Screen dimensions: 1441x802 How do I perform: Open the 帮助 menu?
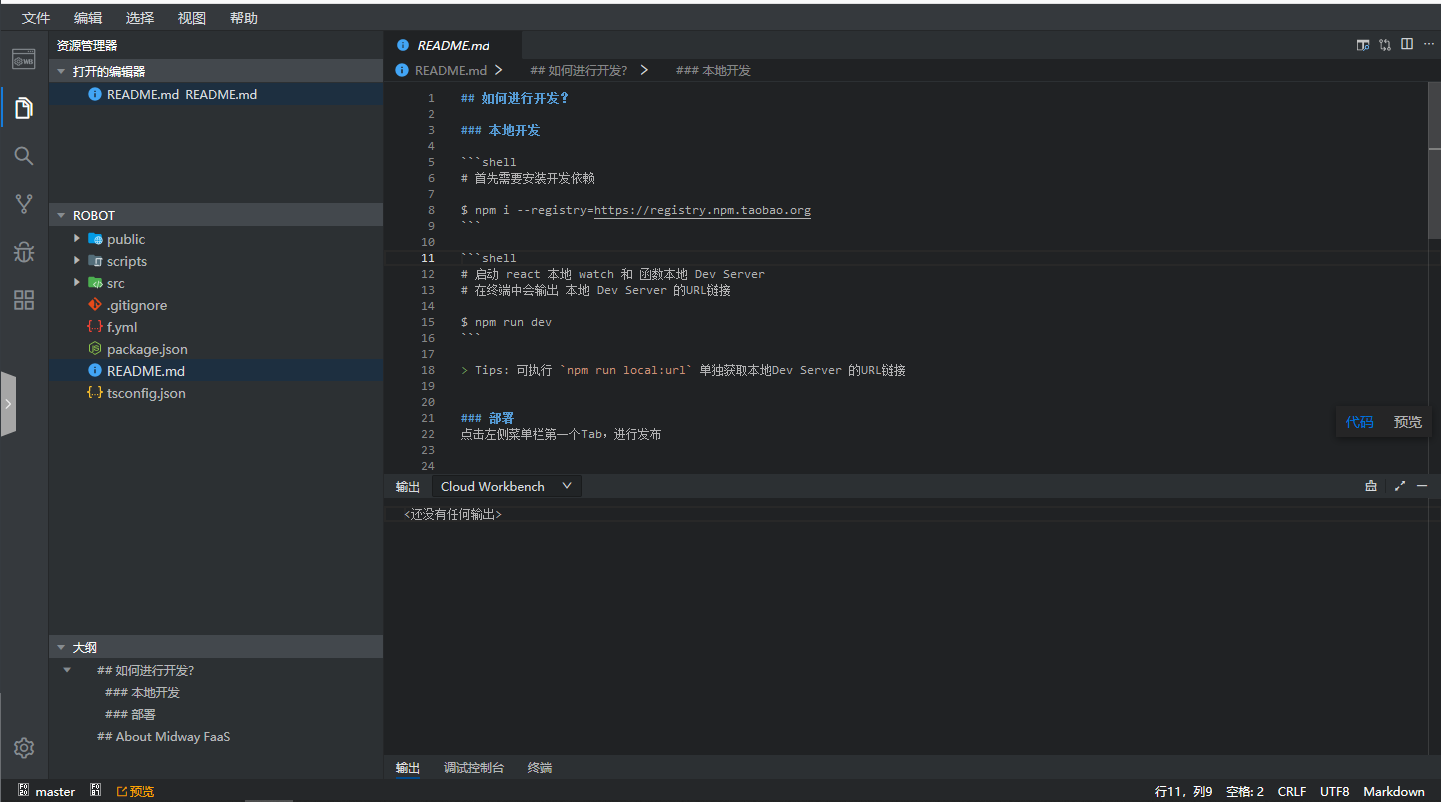point(244,18)
